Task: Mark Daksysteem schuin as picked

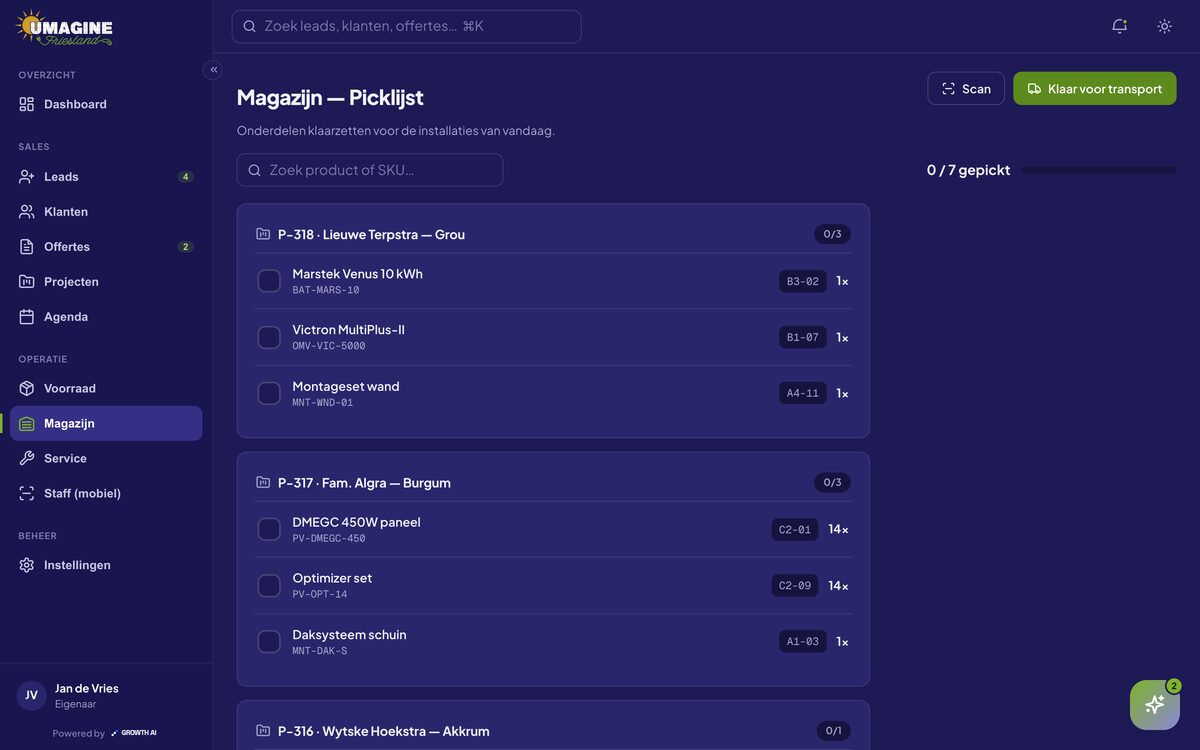Action: 269,641
